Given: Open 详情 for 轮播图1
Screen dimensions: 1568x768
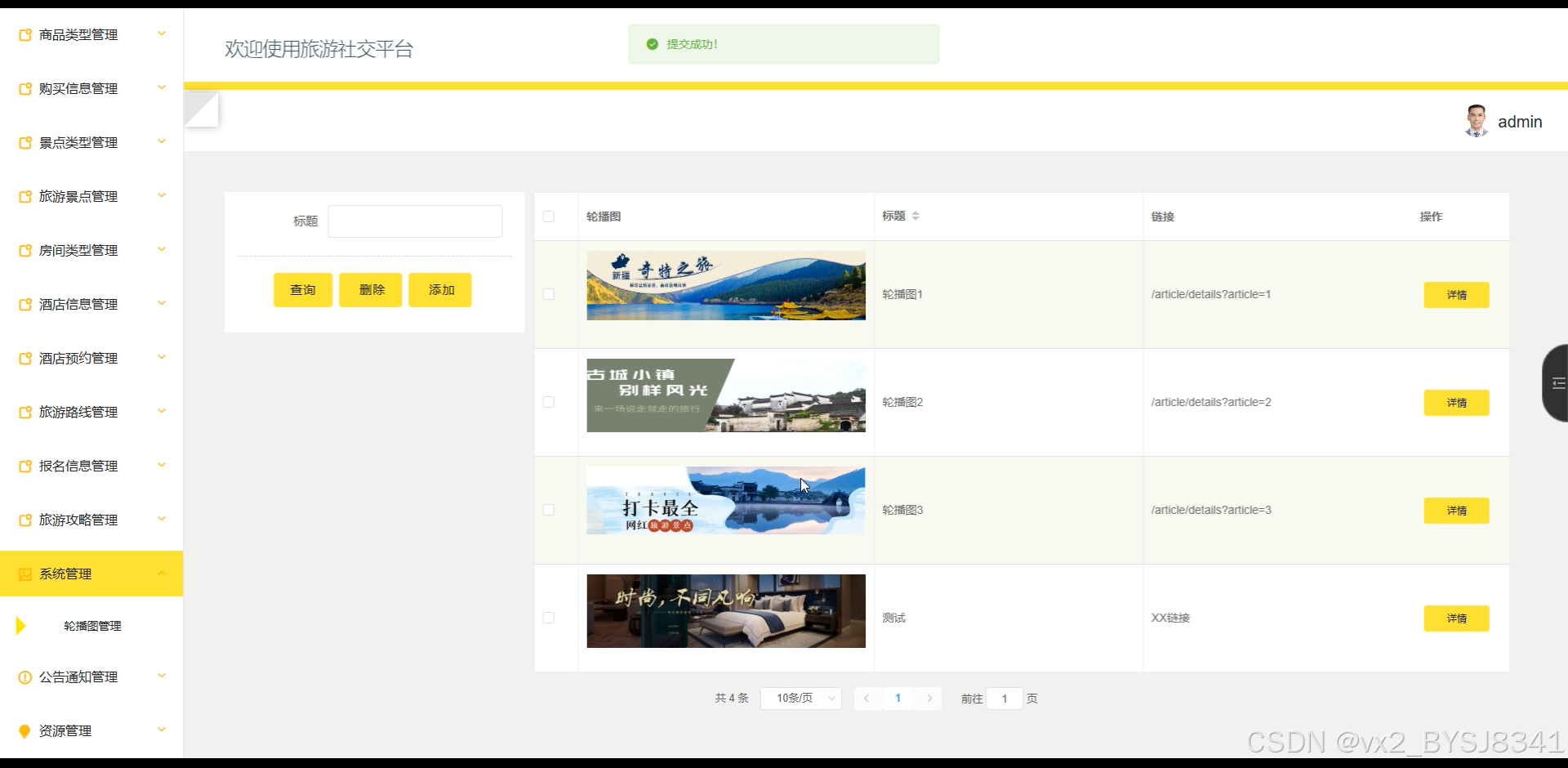Looking at the screenshot, I should 1456,295.
